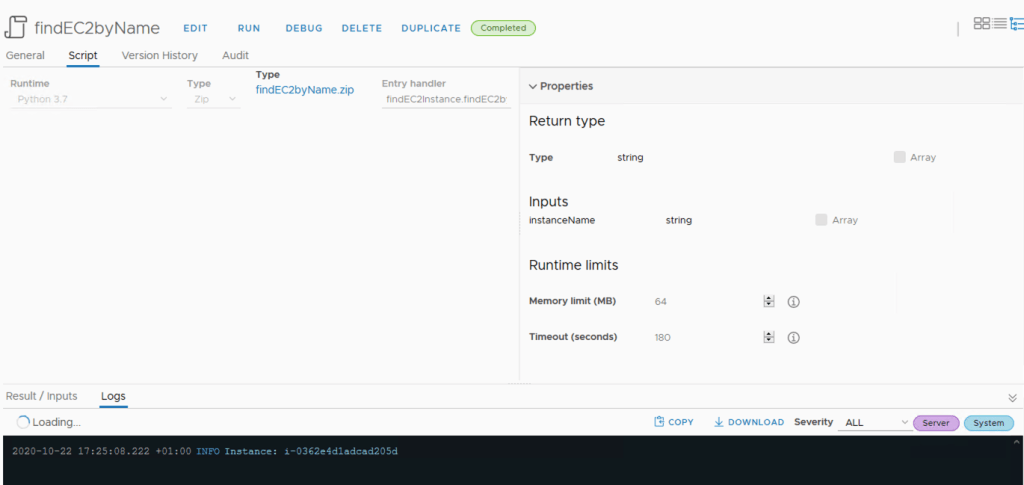This screenshot has width=1024, height=485.
Task: Copy the log output
Action: 673,422
